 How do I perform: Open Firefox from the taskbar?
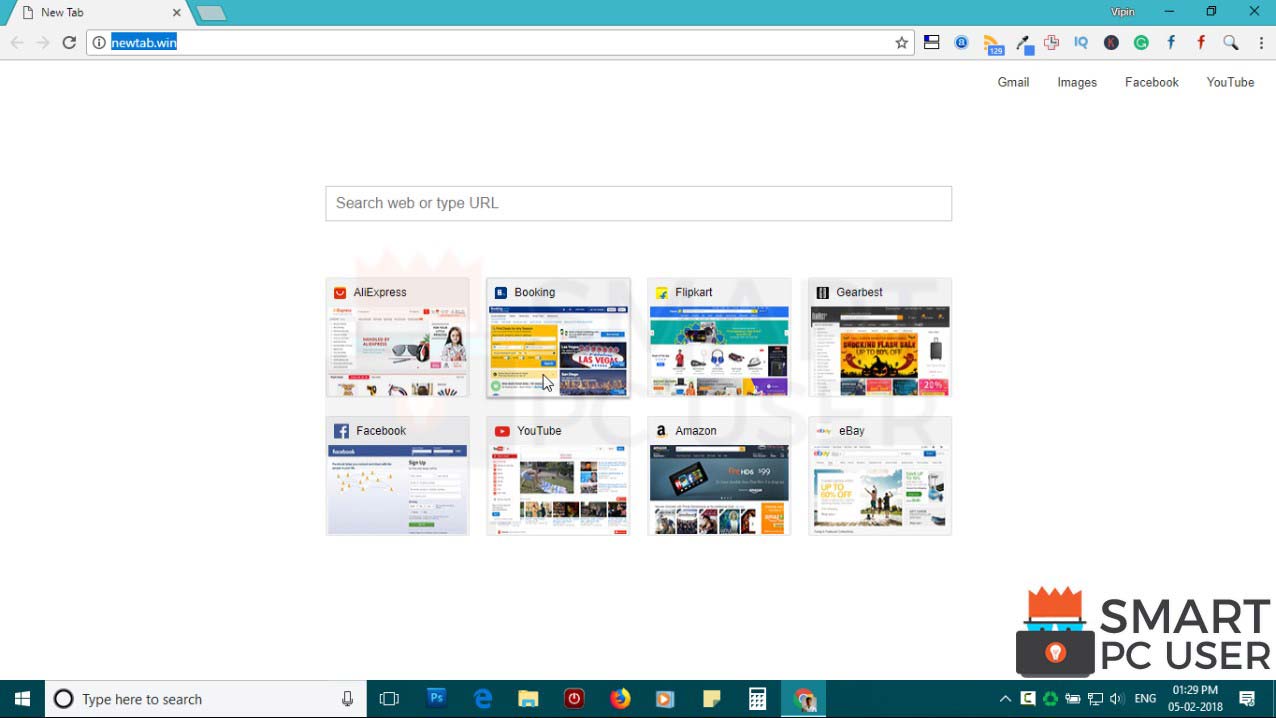click(x=619, y=698)
